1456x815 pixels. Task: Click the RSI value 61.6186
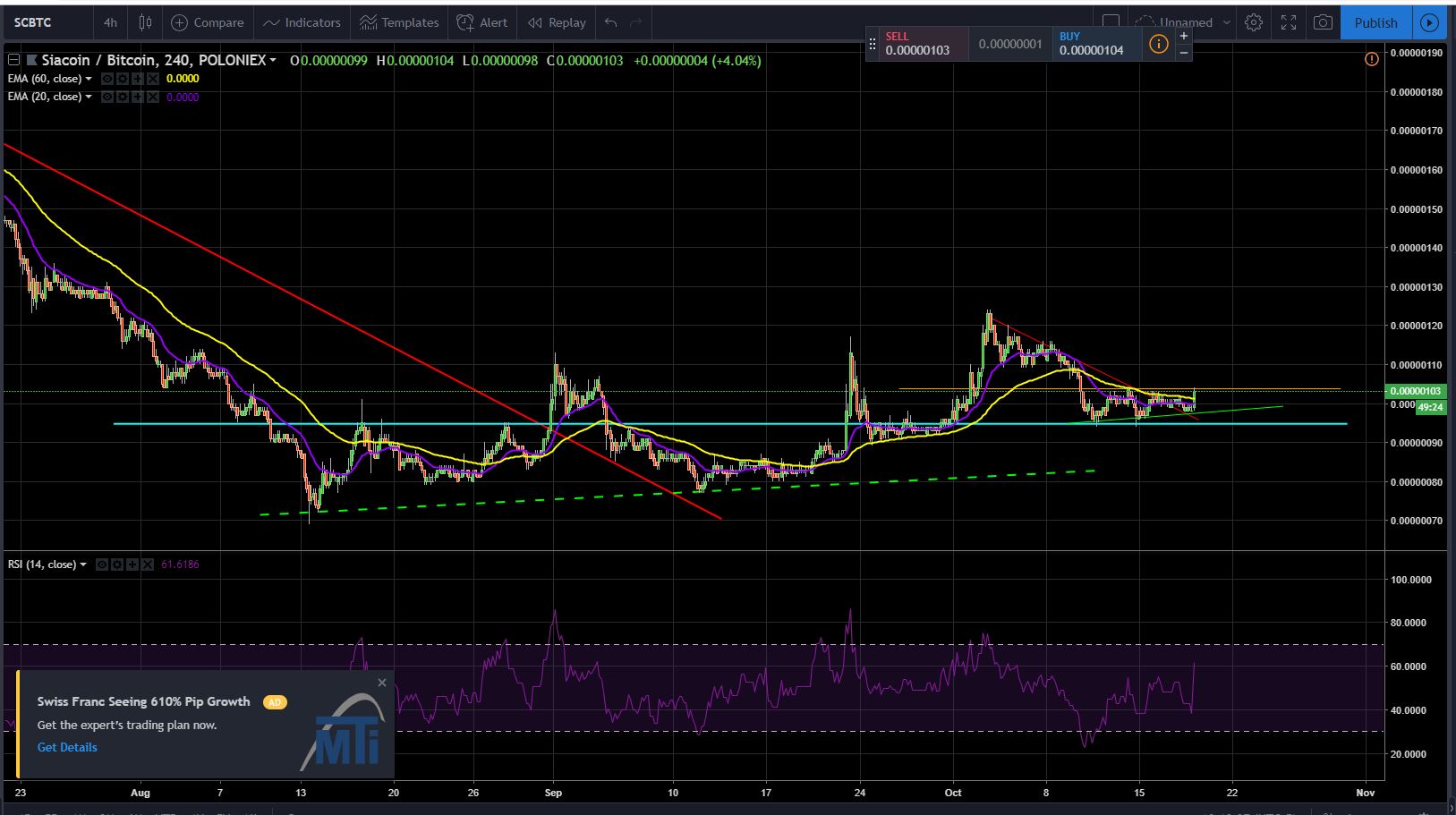click(180, 565)
